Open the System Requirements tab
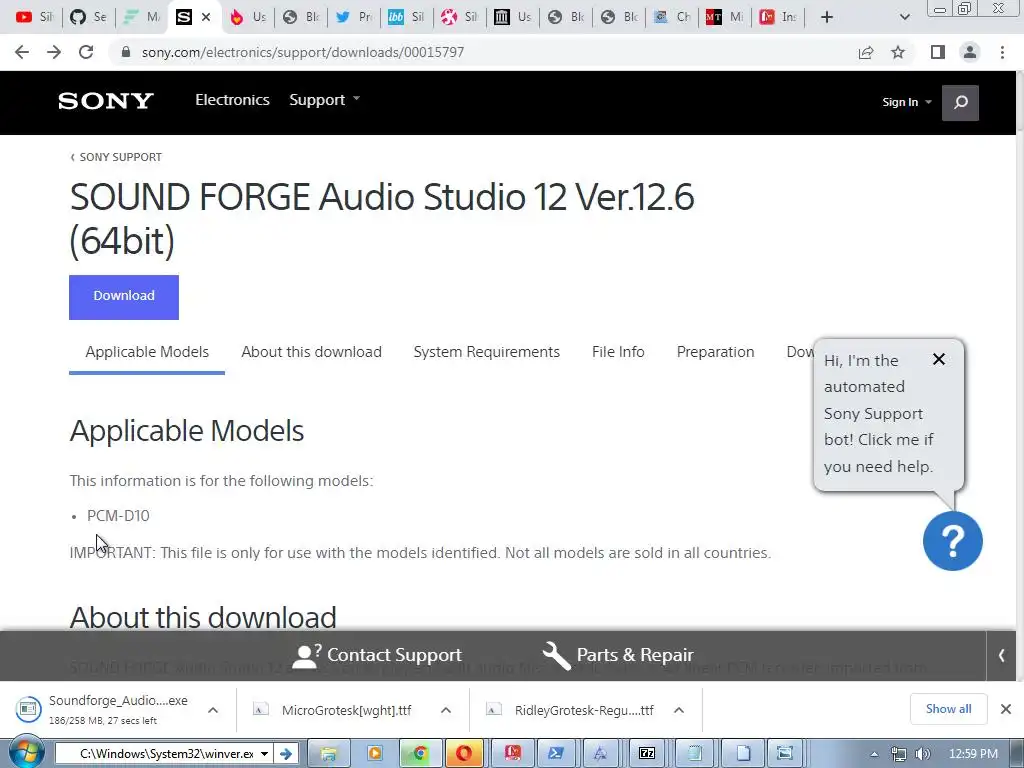The height and width of the screenshot is (768, 1024). pyautogui.click(x=487, y=352)
